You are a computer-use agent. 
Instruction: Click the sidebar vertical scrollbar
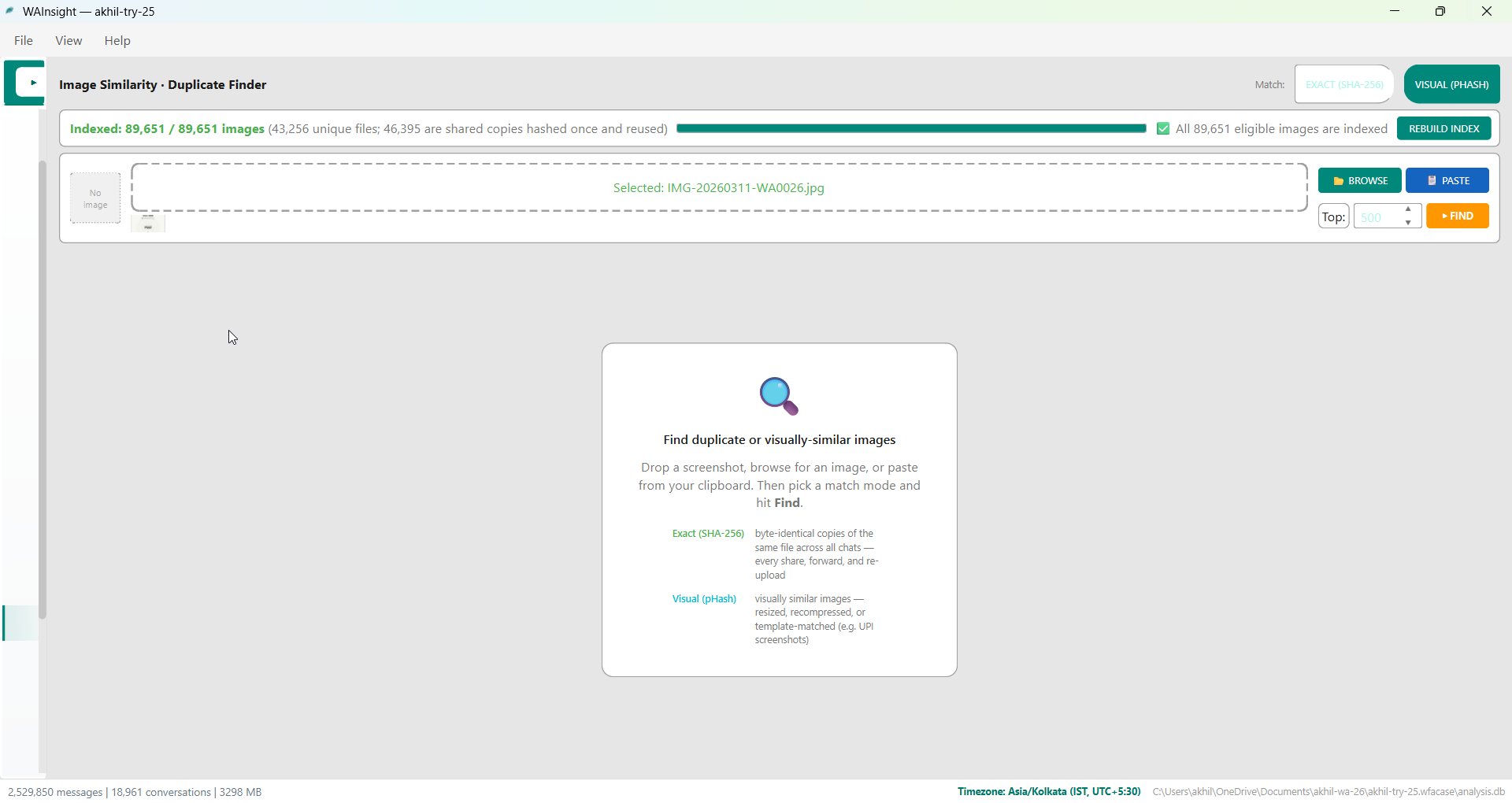pos(43,390)
